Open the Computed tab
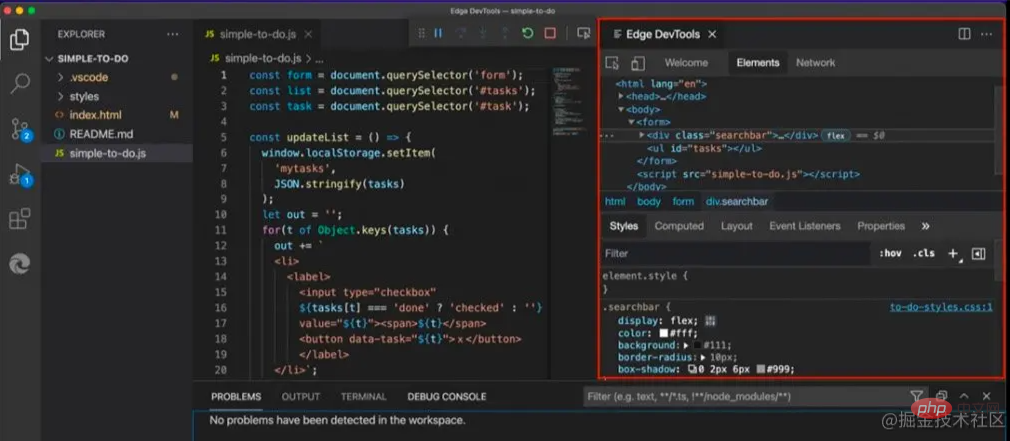Screen dimensions: 1010x441 (x=679, y=226)
